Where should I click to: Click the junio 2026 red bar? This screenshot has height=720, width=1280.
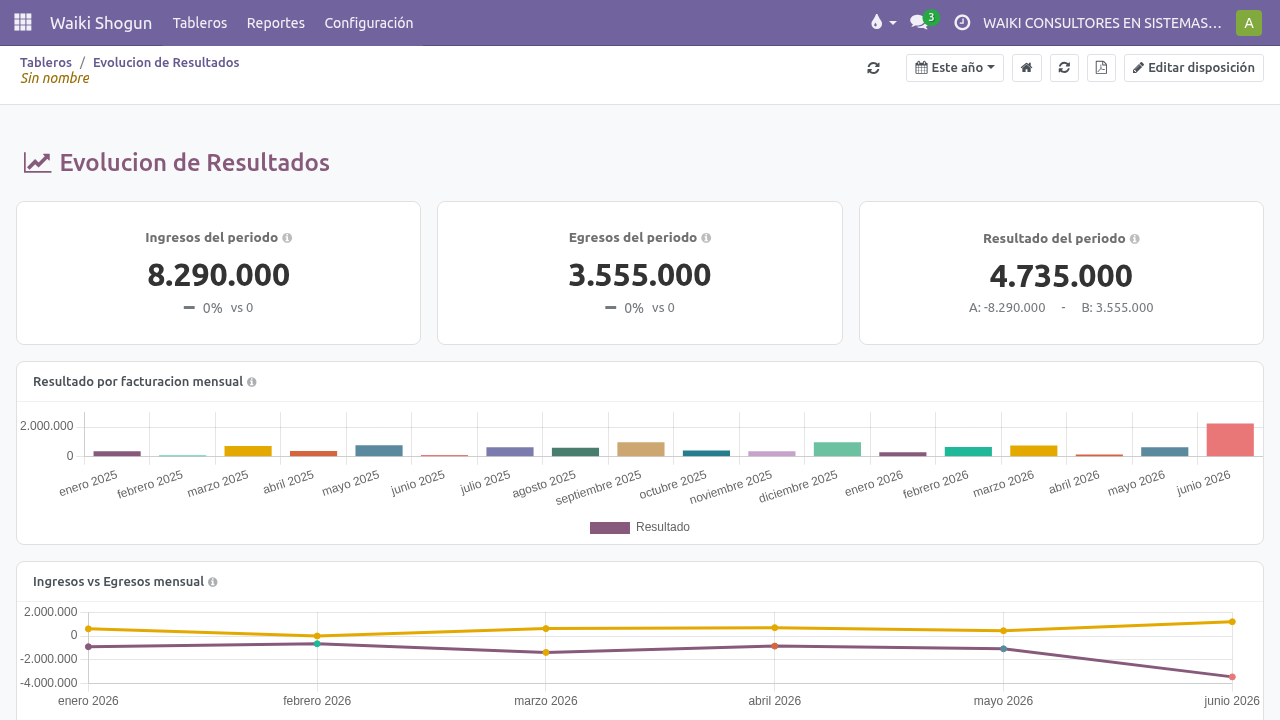1230,440
